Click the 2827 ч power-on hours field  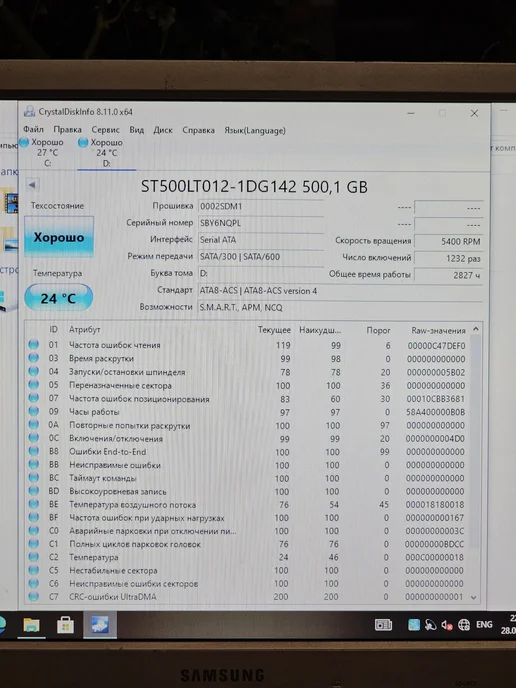448,275
